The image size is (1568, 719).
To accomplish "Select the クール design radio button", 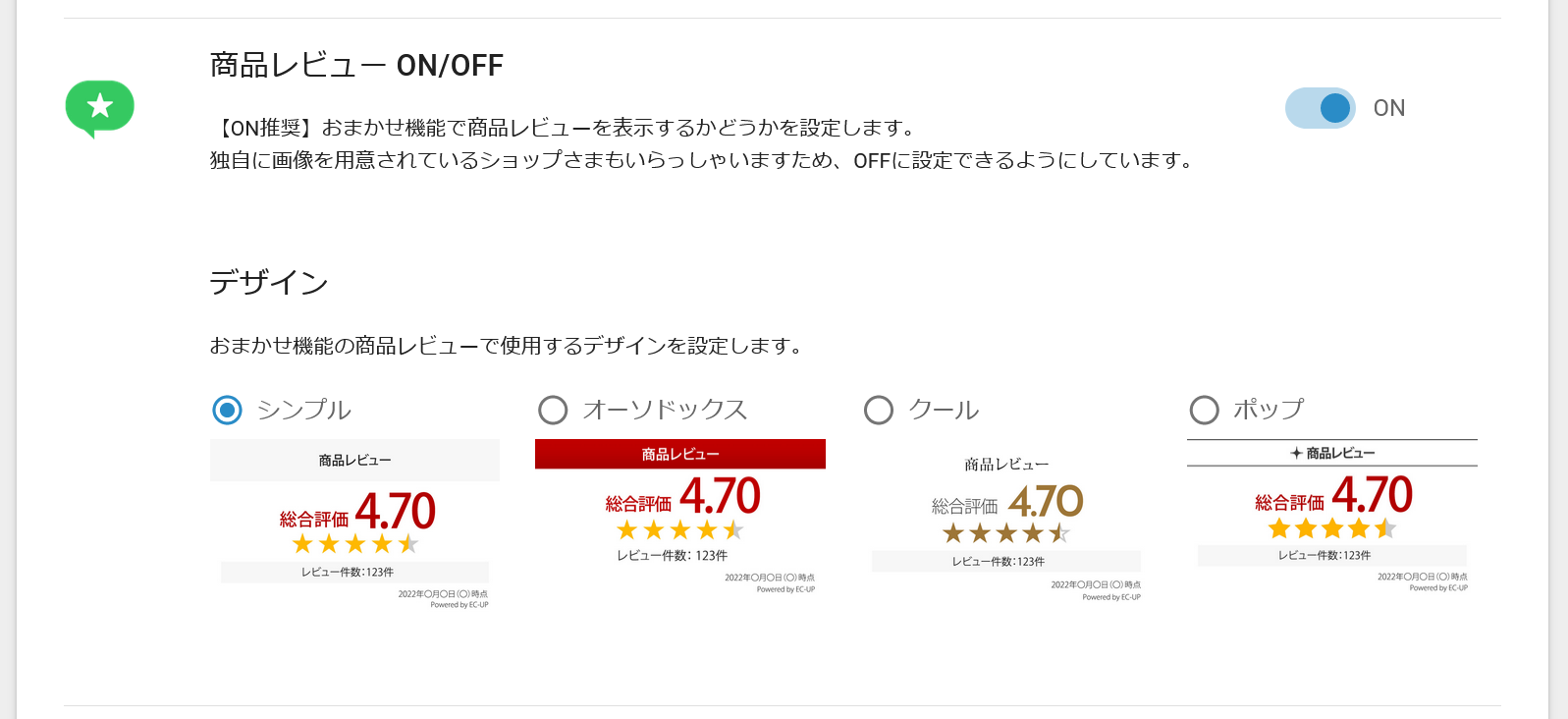I will pos(879,410).
